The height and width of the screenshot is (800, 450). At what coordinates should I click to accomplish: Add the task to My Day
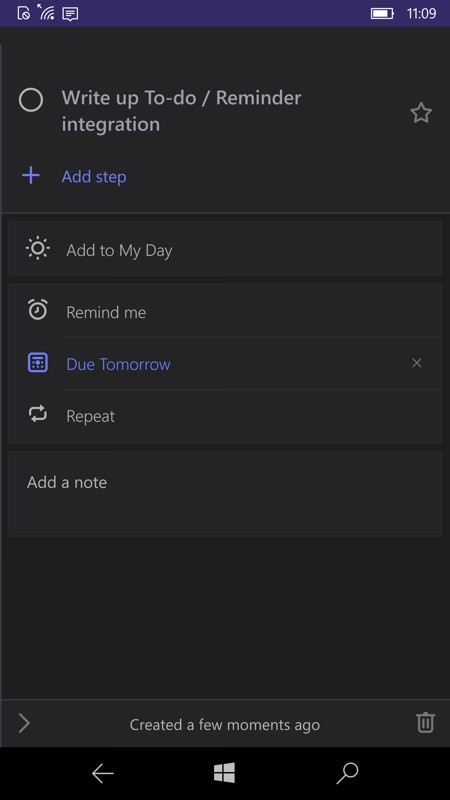click(x=225, y=249)
